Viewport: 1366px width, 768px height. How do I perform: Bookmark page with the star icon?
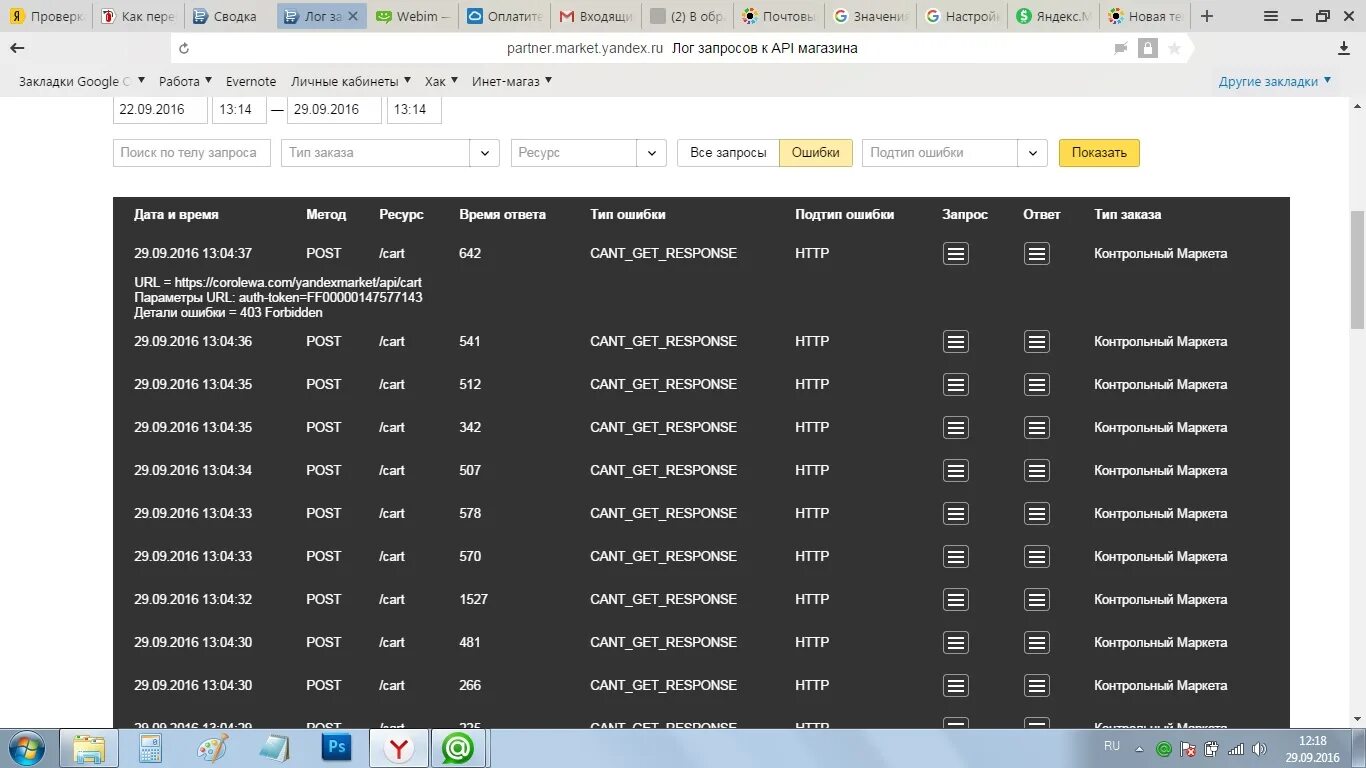[x=1174, y=48]
